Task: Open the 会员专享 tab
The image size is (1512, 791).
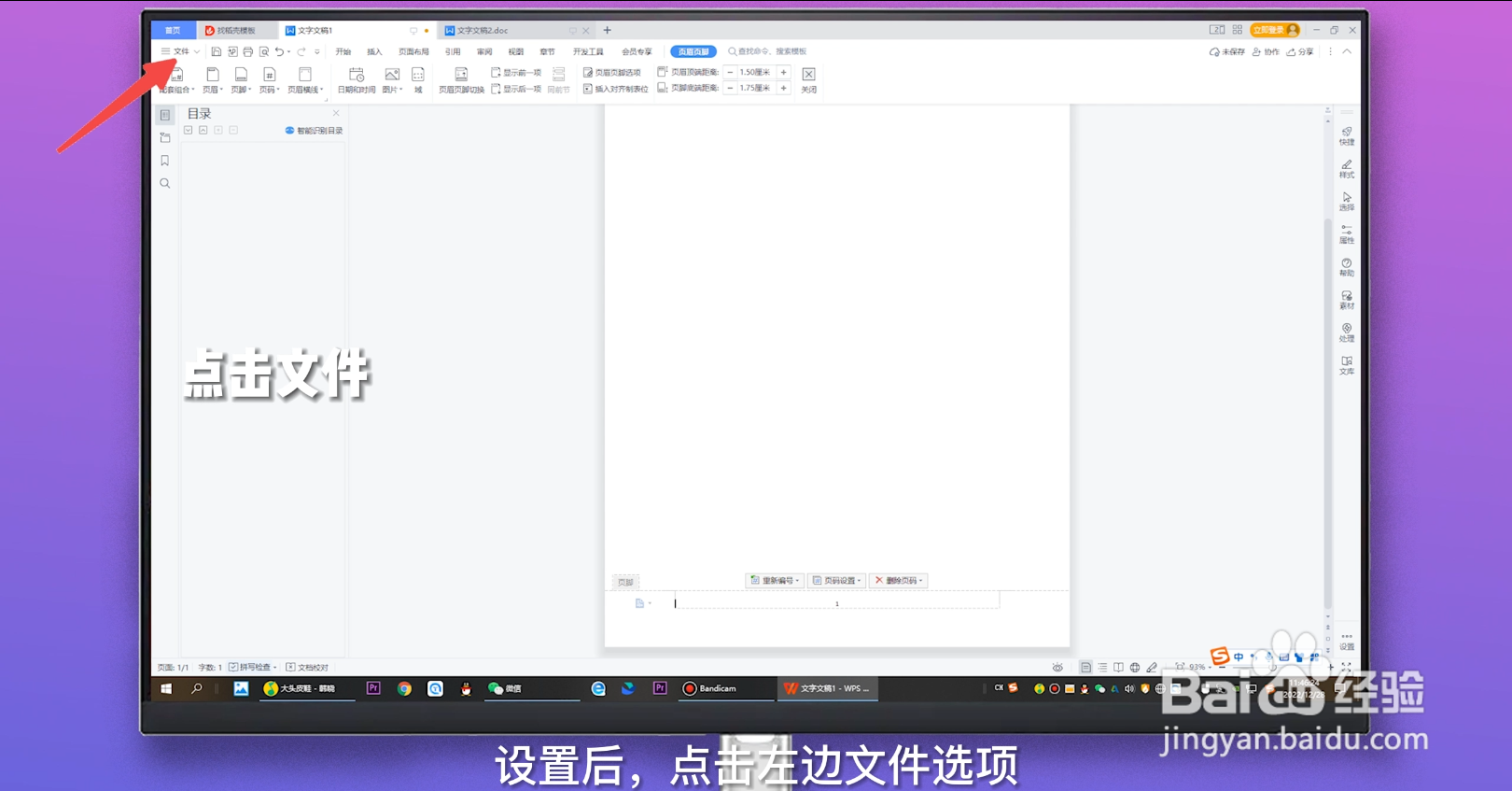Action: (x=637, y=51)
